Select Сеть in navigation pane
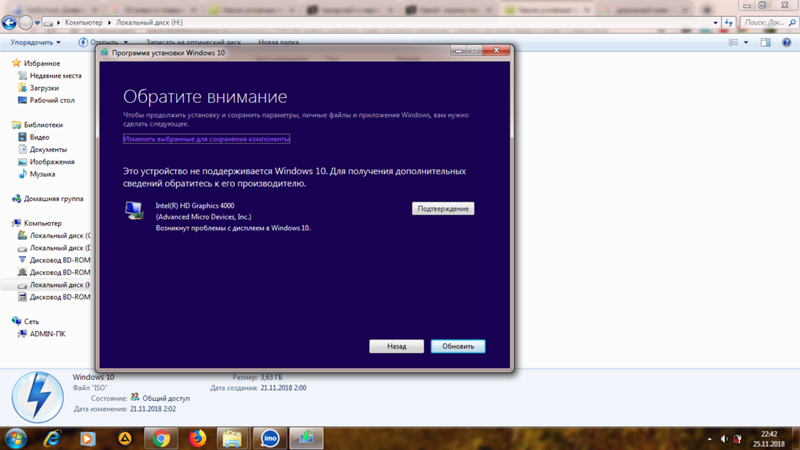The height and width of the screenshot is (450, 800). point(26,321)
